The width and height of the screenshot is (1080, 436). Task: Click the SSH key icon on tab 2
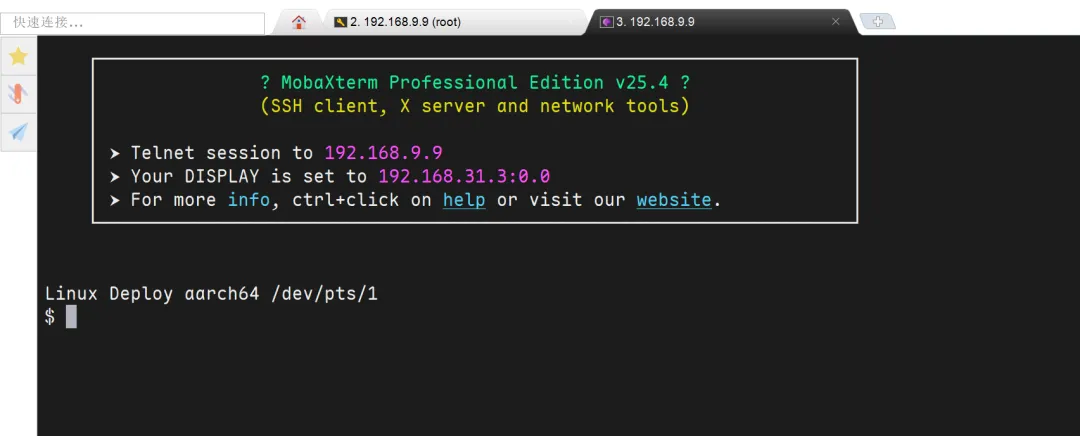point(340,22)
